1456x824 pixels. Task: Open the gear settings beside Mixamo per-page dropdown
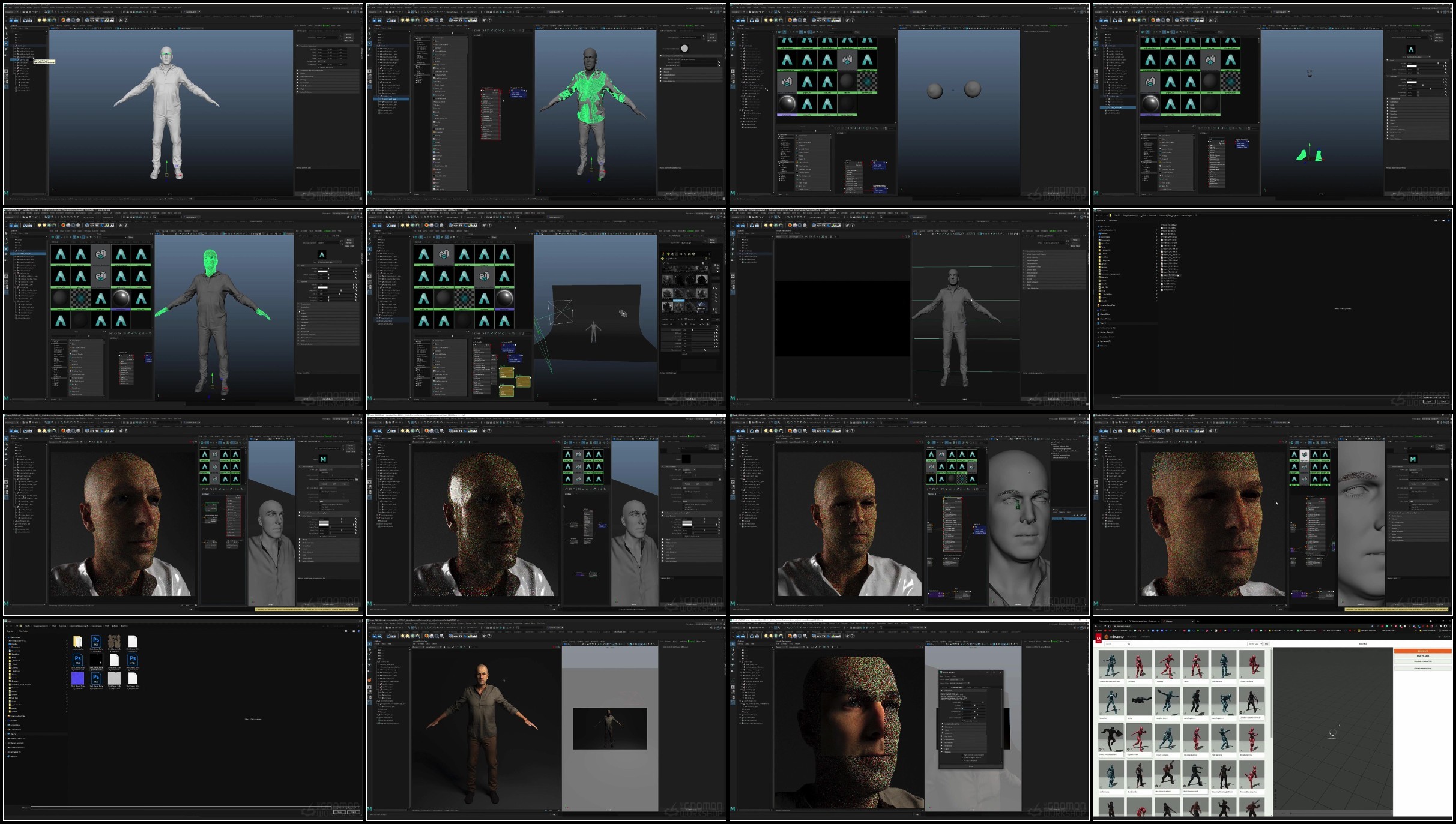pos(1267,644)
